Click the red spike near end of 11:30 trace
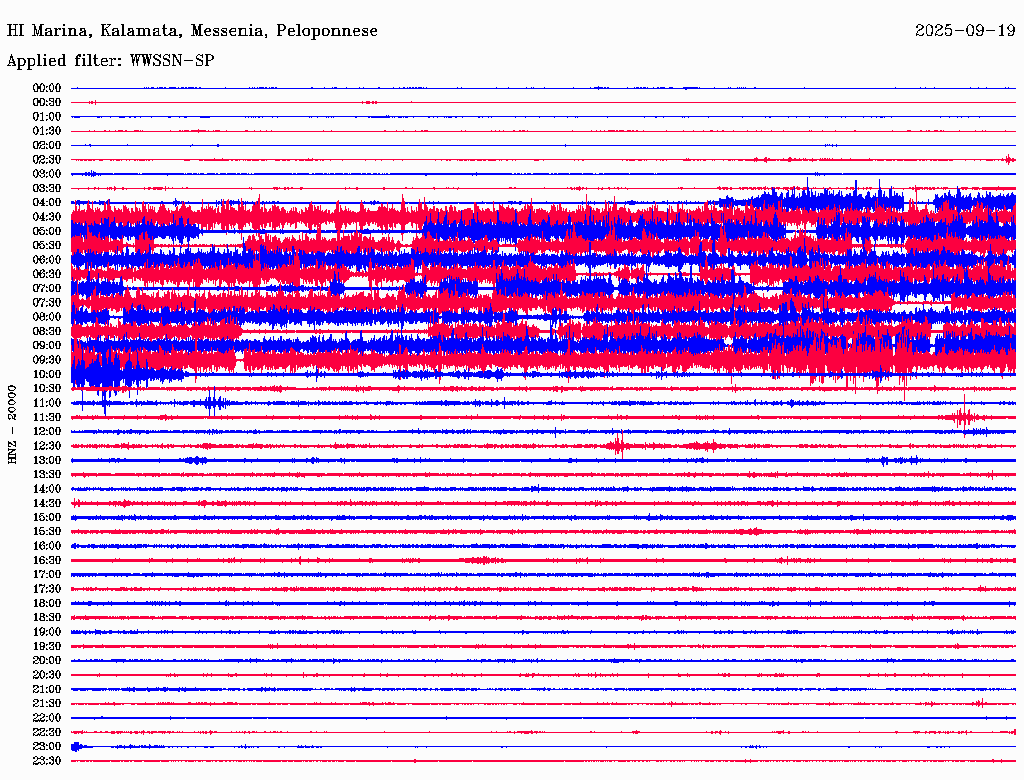 tap(963, 417)
